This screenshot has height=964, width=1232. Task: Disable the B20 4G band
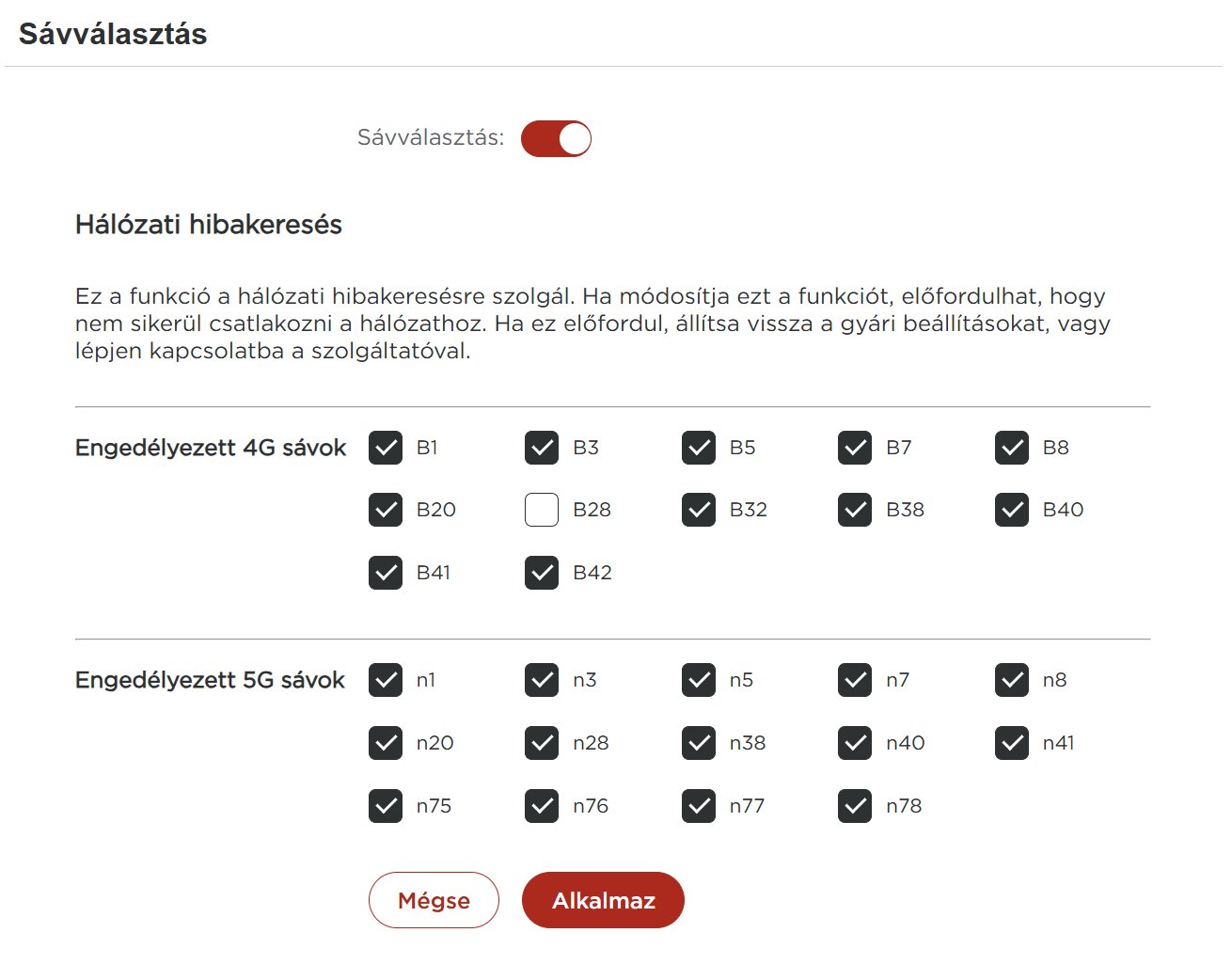[x=386, y=510]
